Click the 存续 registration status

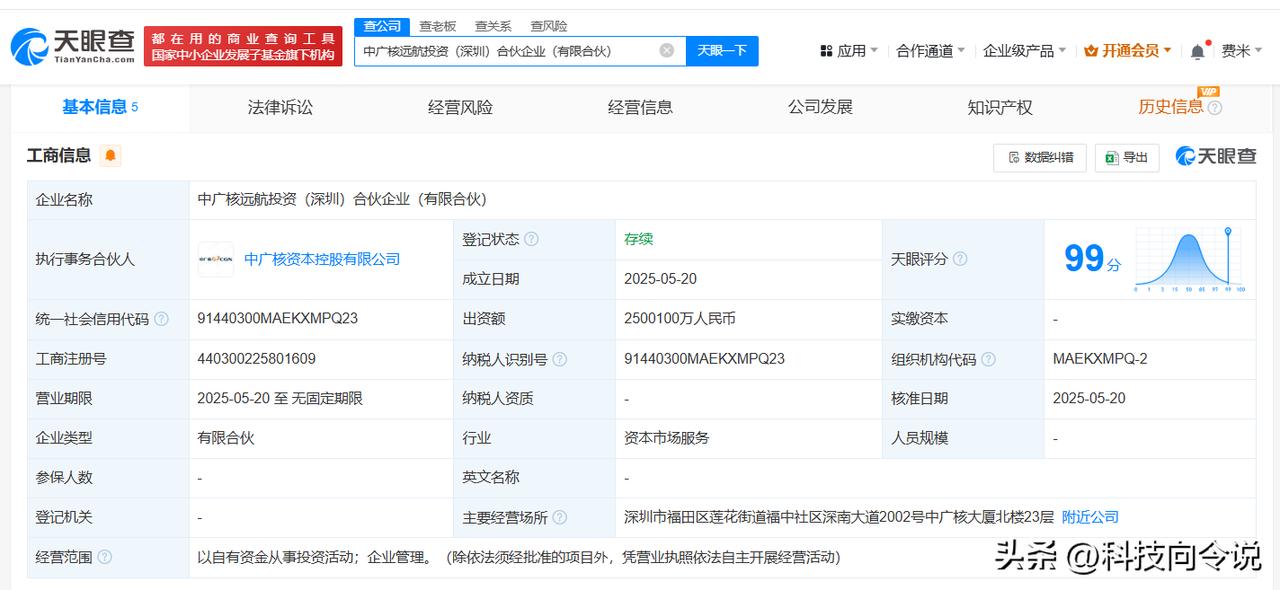pos(638,239)
